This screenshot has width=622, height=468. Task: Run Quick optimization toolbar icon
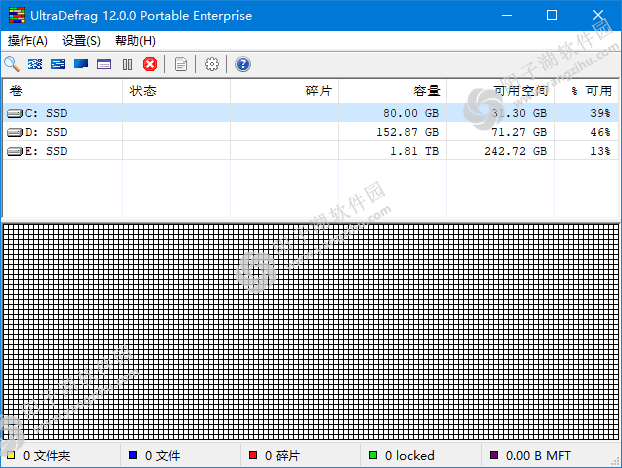point(58,64)
